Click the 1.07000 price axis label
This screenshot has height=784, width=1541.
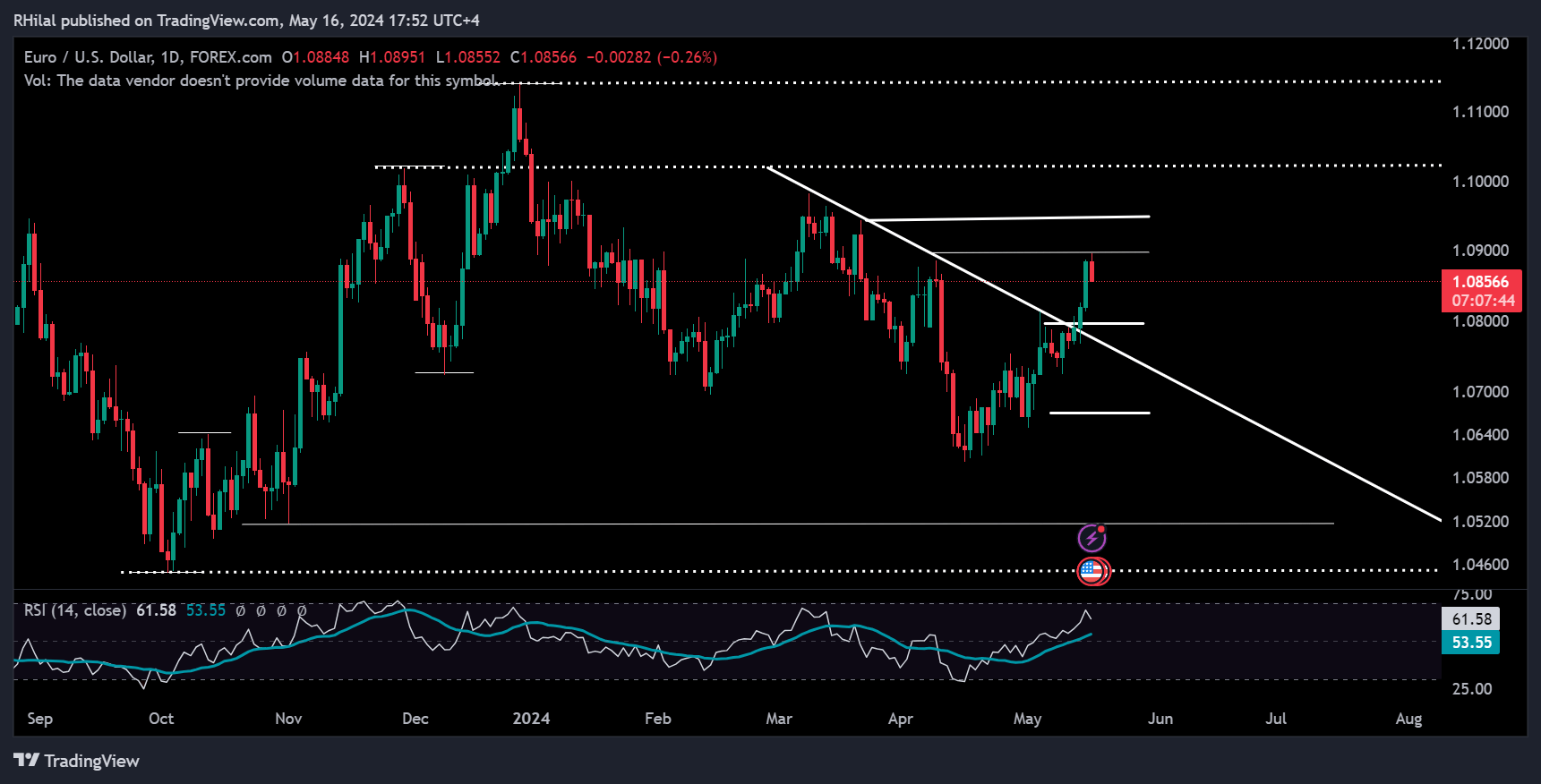1480,392
